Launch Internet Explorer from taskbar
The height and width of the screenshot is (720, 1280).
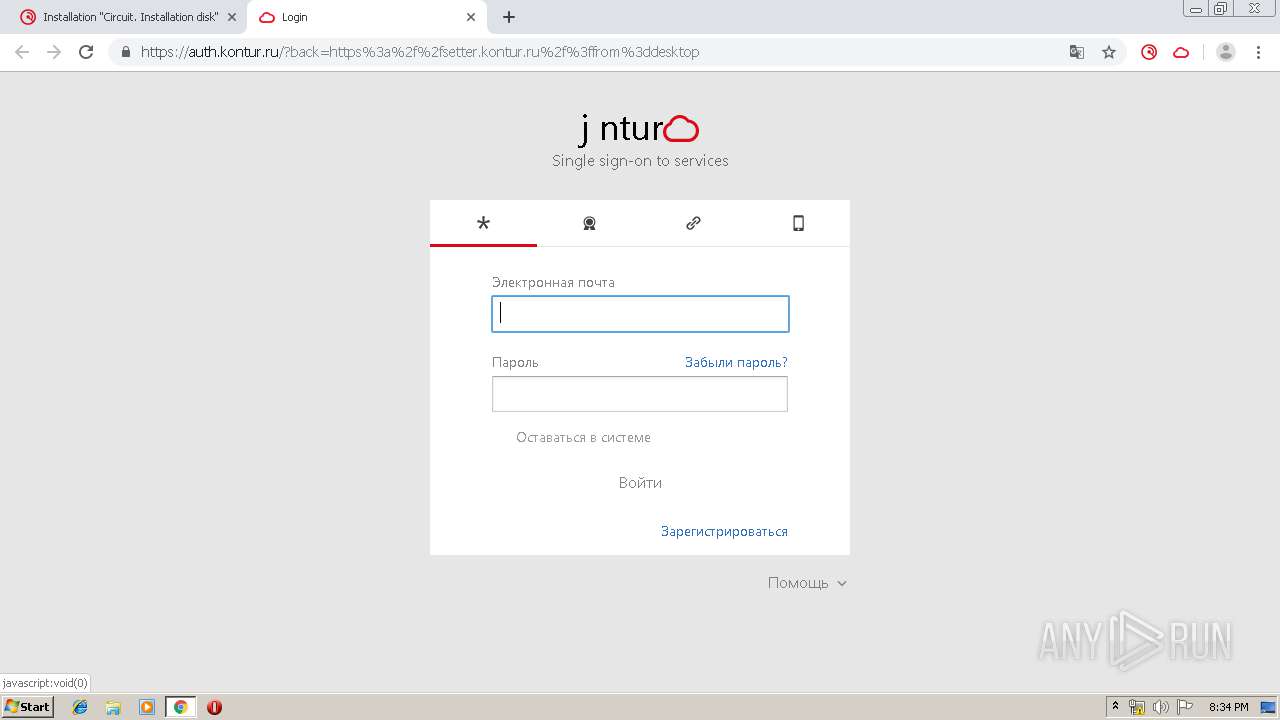coord(80,707)
